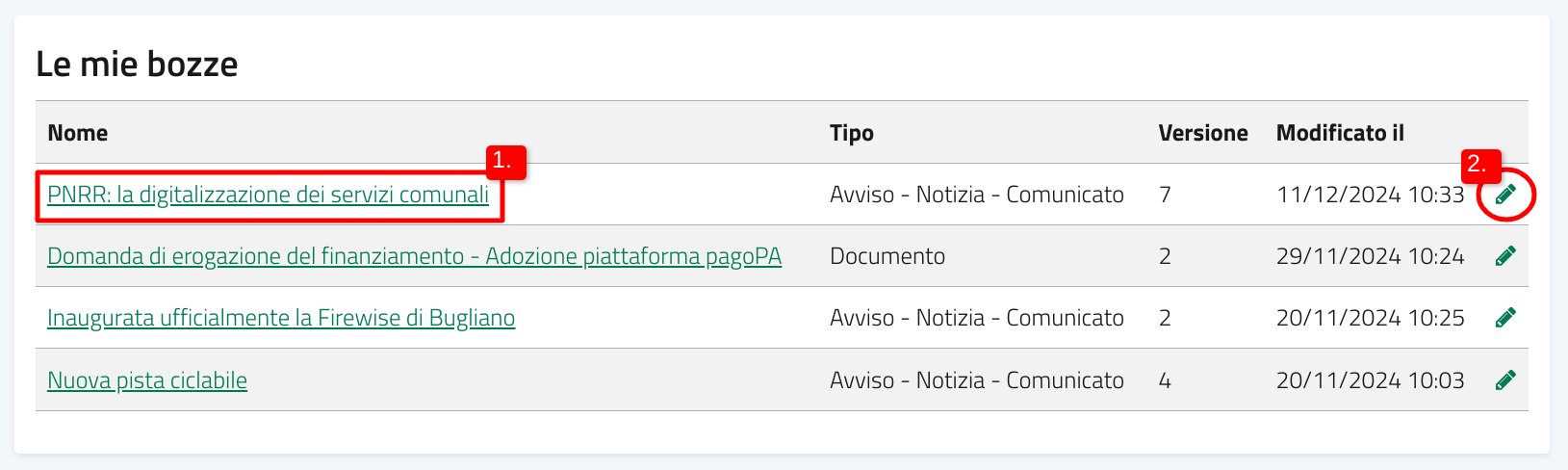Click the Versione column header
Viewport: 1568px width, 470px height.
(x=1203, y=133)
